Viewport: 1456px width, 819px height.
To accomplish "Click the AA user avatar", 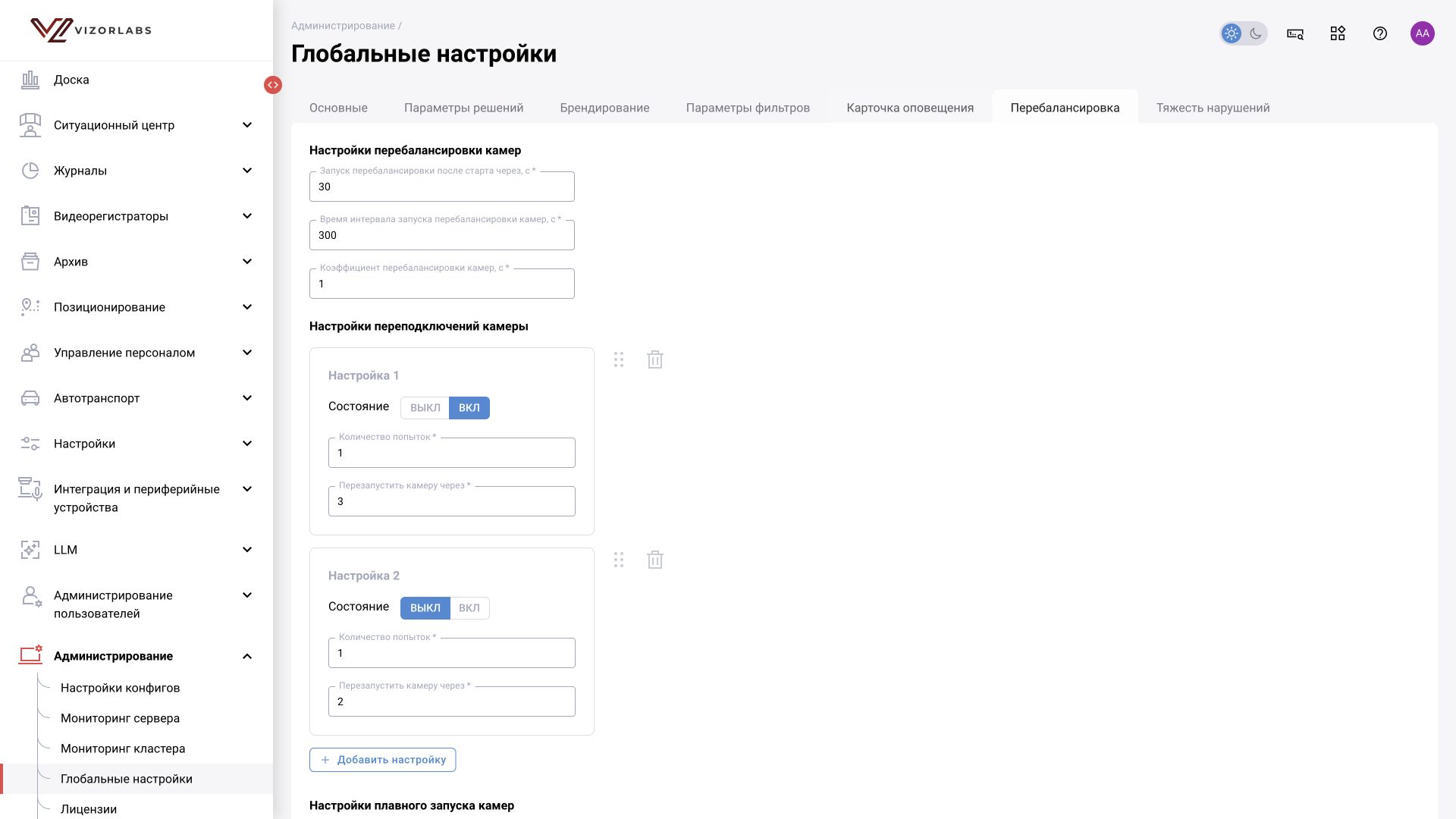I will (x=1423, y=33).
